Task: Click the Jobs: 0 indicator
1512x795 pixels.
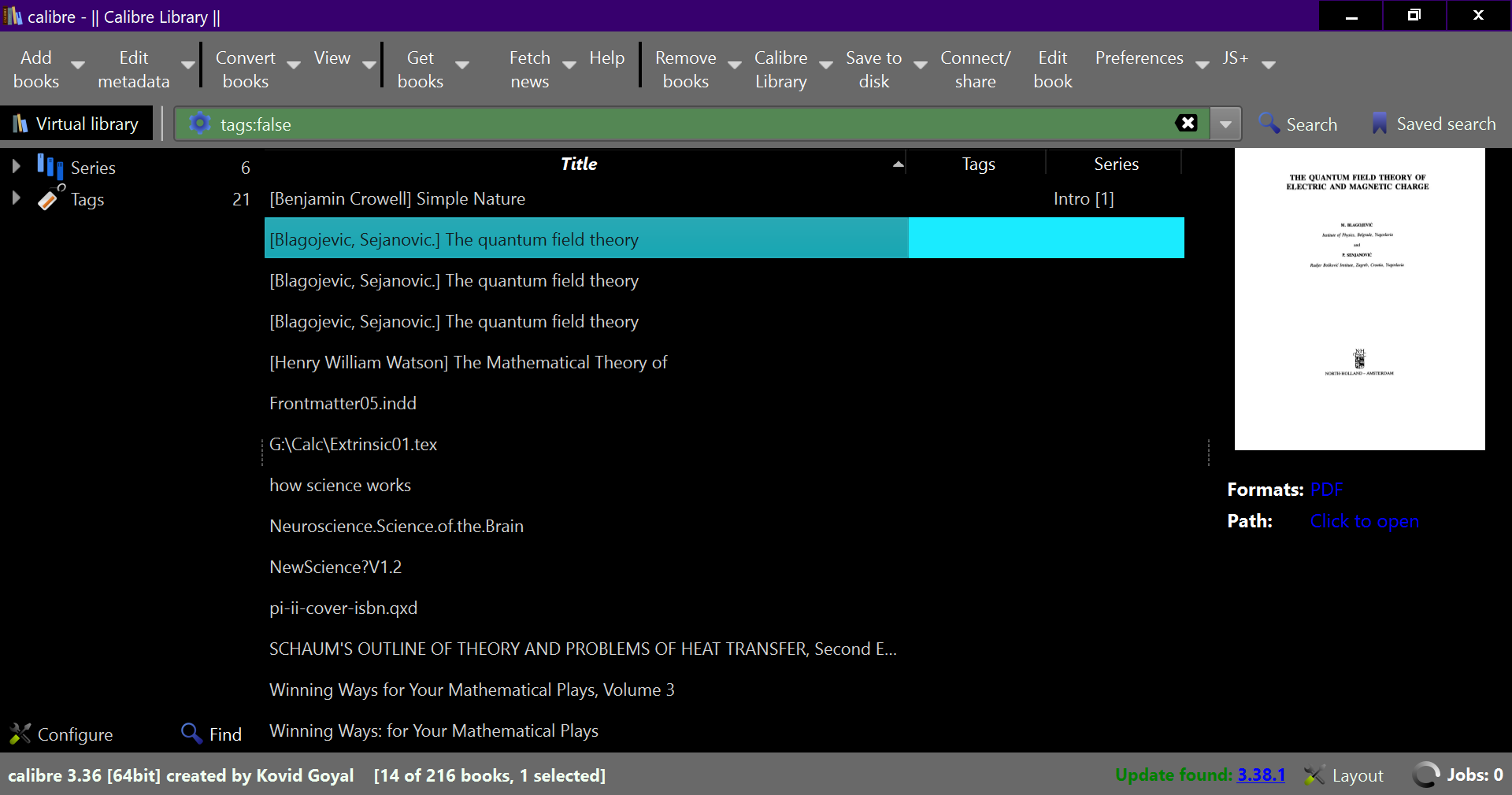Action: pyautogui.click(x=1458, y=775)
